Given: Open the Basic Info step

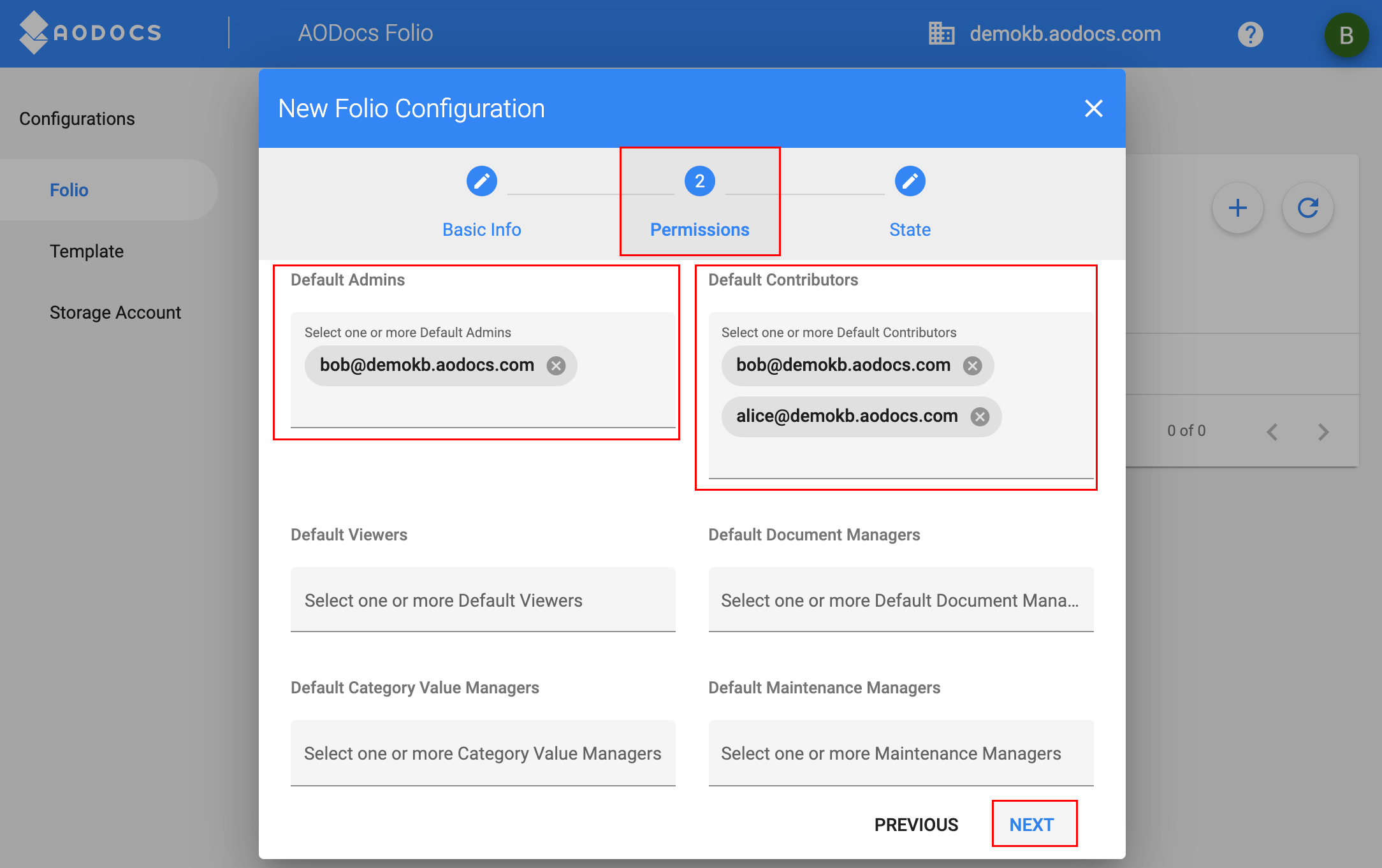Looking at the screenshot, I should (482, 229).
